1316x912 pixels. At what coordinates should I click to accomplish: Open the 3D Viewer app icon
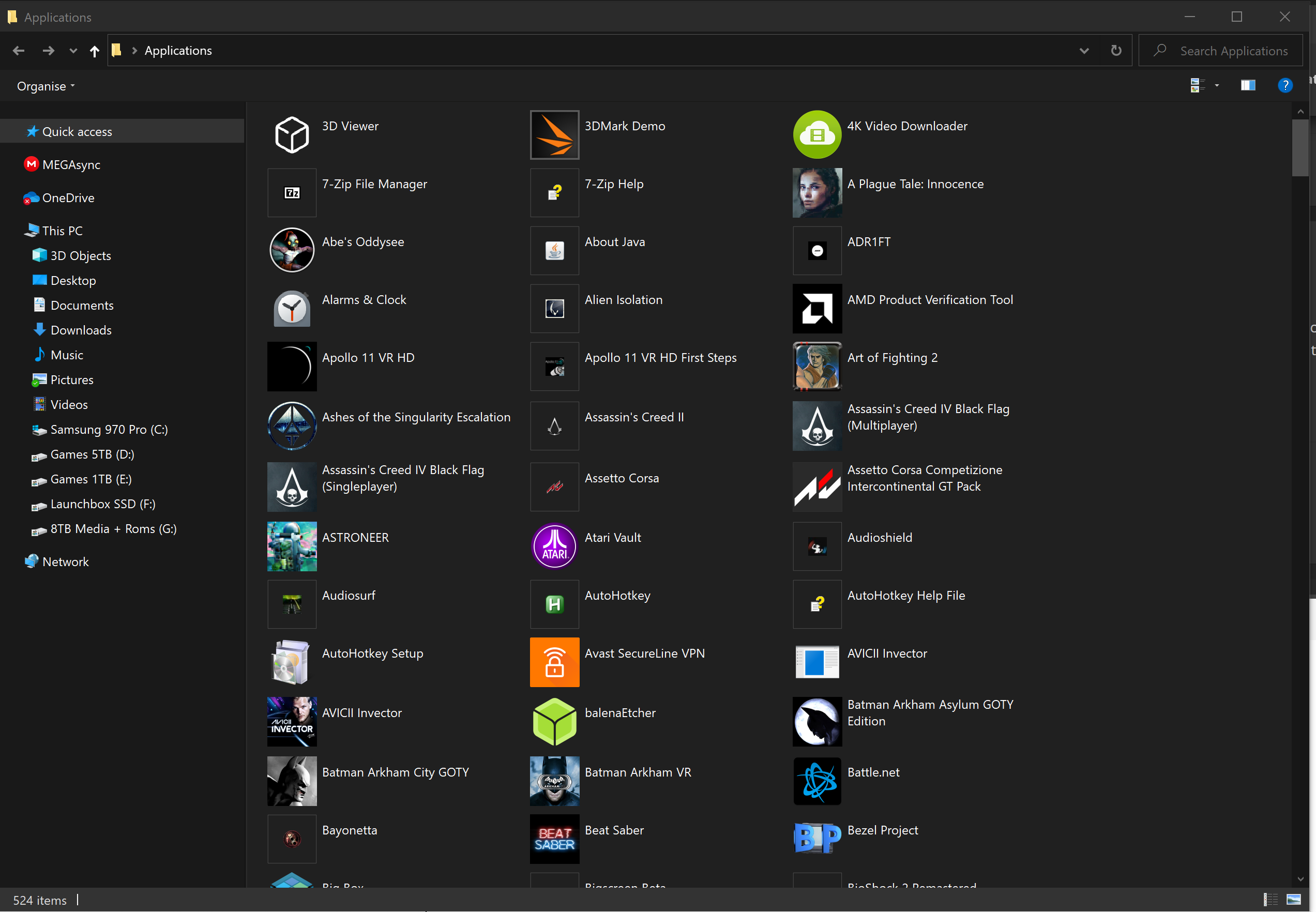[292, 135]
